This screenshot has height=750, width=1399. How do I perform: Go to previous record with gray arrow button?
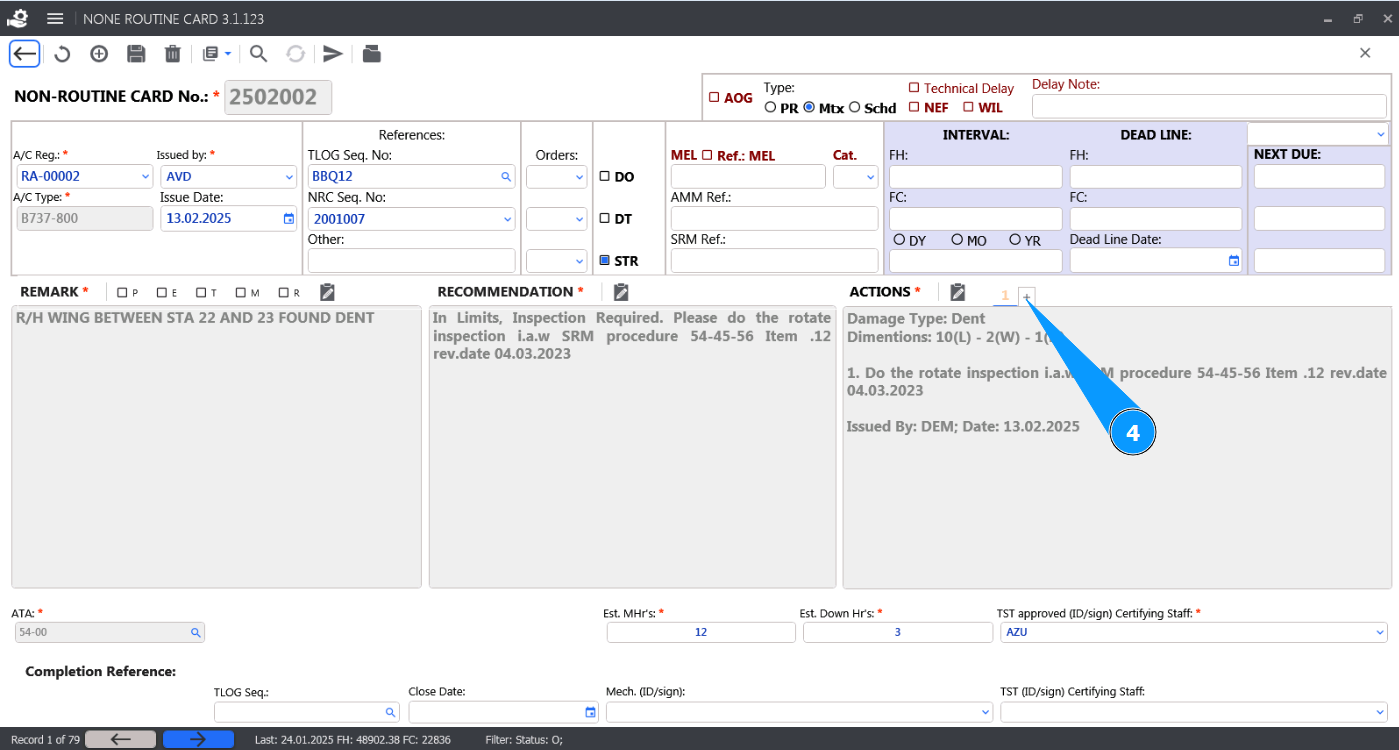tap(120, 739)
